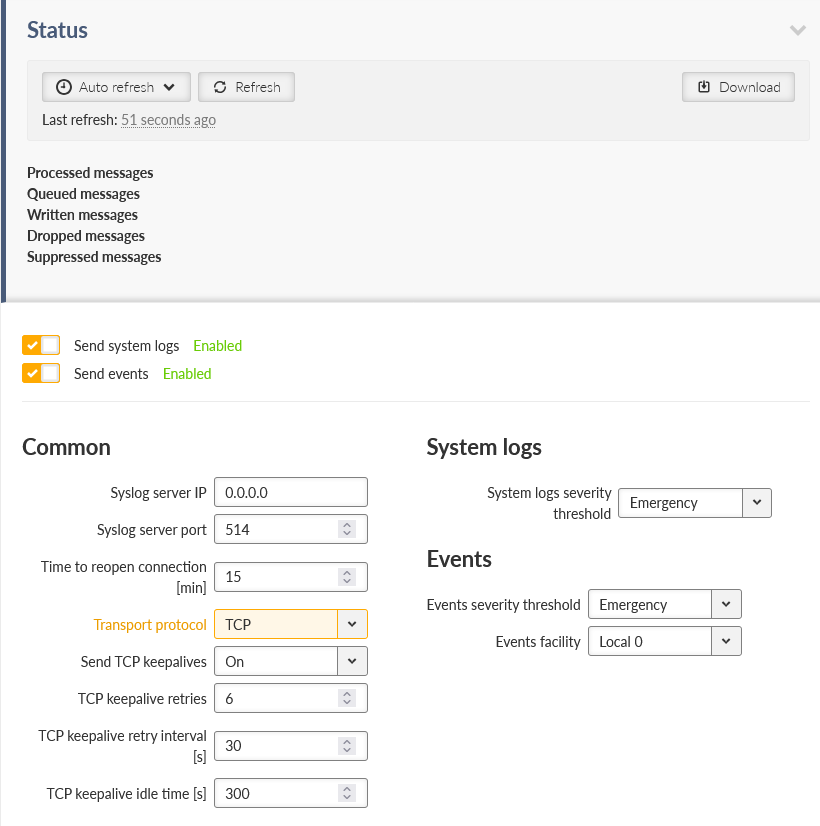Click the 'Dropped messages' text
The width and height of the screenshot is (820, 826).
tap(86, 236)
